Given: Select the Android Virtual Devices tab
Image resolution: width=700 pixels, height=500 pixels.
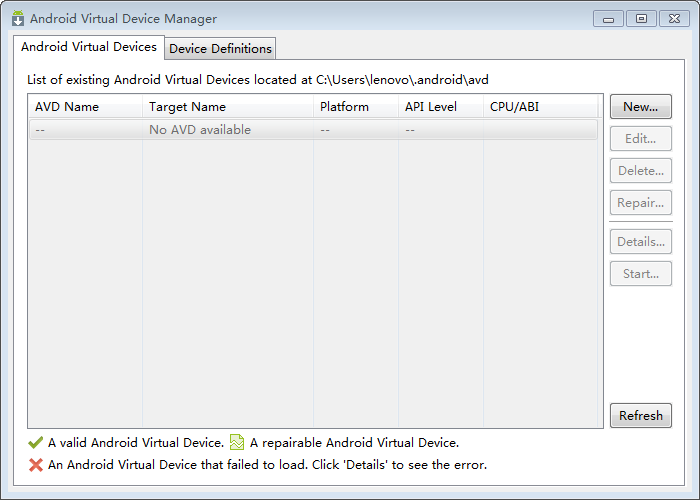Looking at the screenshot, I should click(89, 47).
